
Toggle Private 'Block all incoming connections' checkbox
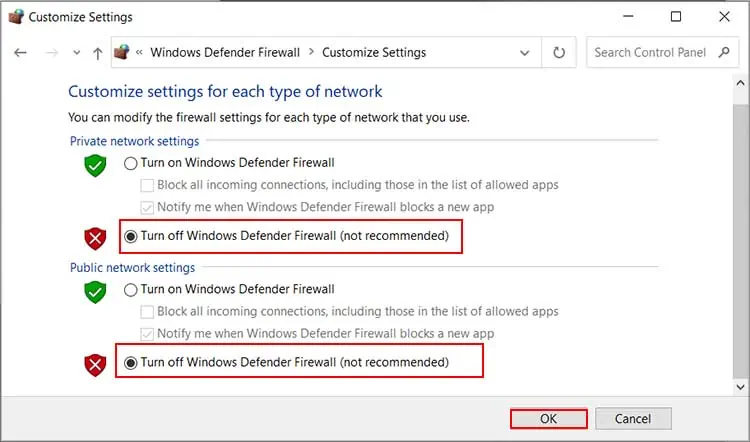[x=148, y=185]
